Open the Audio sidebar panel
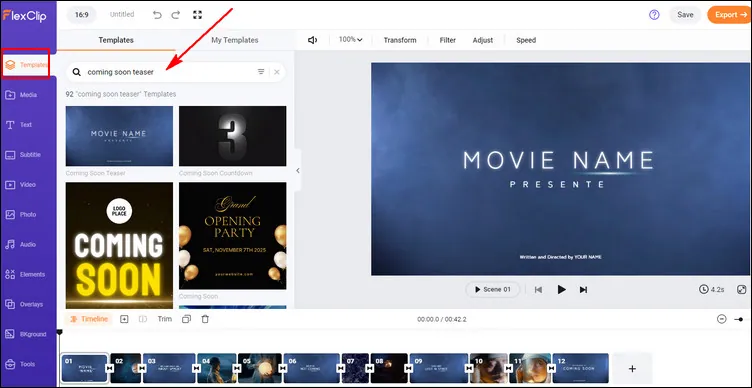The image size is (752, 388). click(21, 245)
